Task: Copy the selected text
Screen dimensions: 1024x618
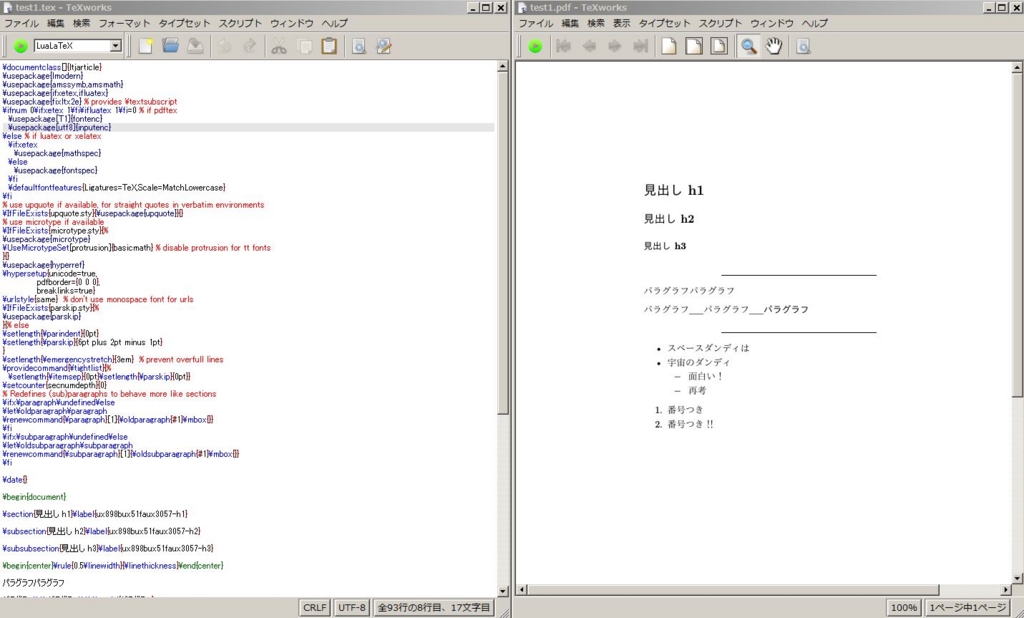Action: click(x=304, y=46)
